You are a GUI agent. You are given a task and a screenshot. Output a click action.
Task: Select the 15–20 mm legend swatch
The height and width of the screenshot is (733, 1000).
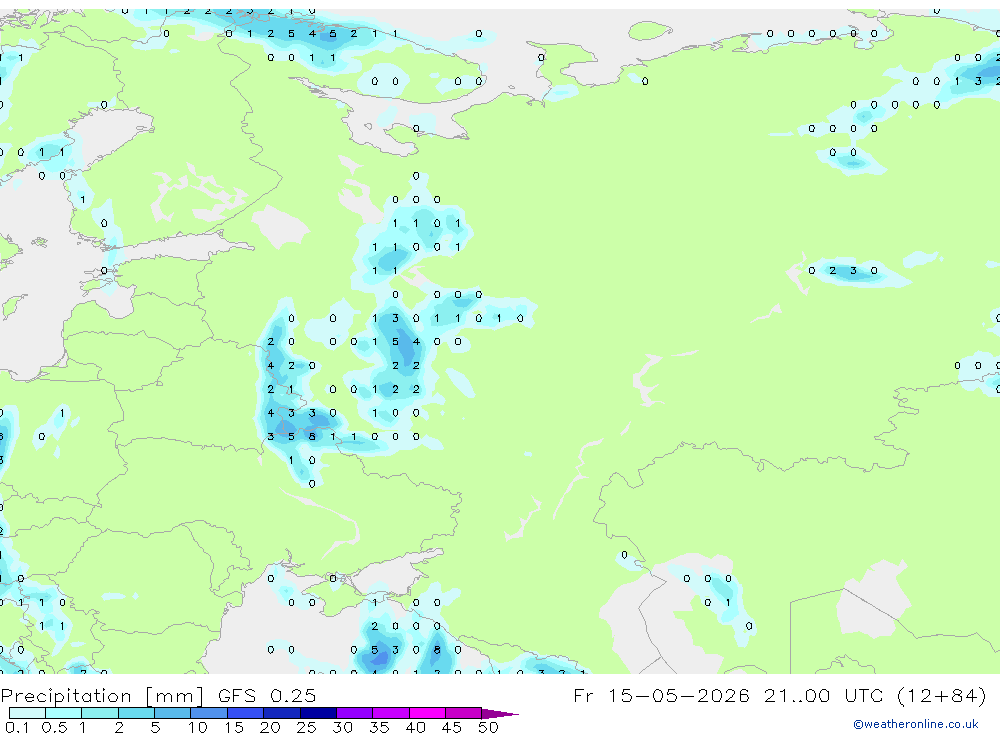[245, 713]
